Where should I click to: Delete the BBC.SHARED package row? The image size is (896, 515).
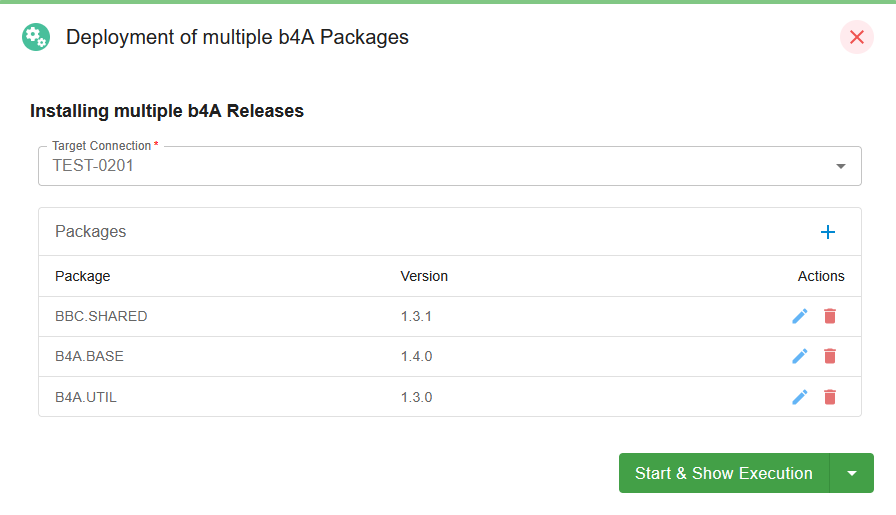[830, 316]
